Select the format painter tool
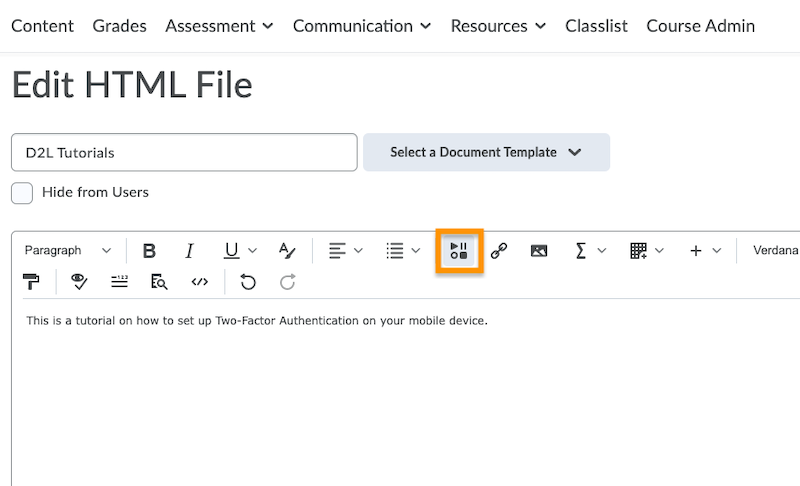The image size is (800, 486). 31,282
